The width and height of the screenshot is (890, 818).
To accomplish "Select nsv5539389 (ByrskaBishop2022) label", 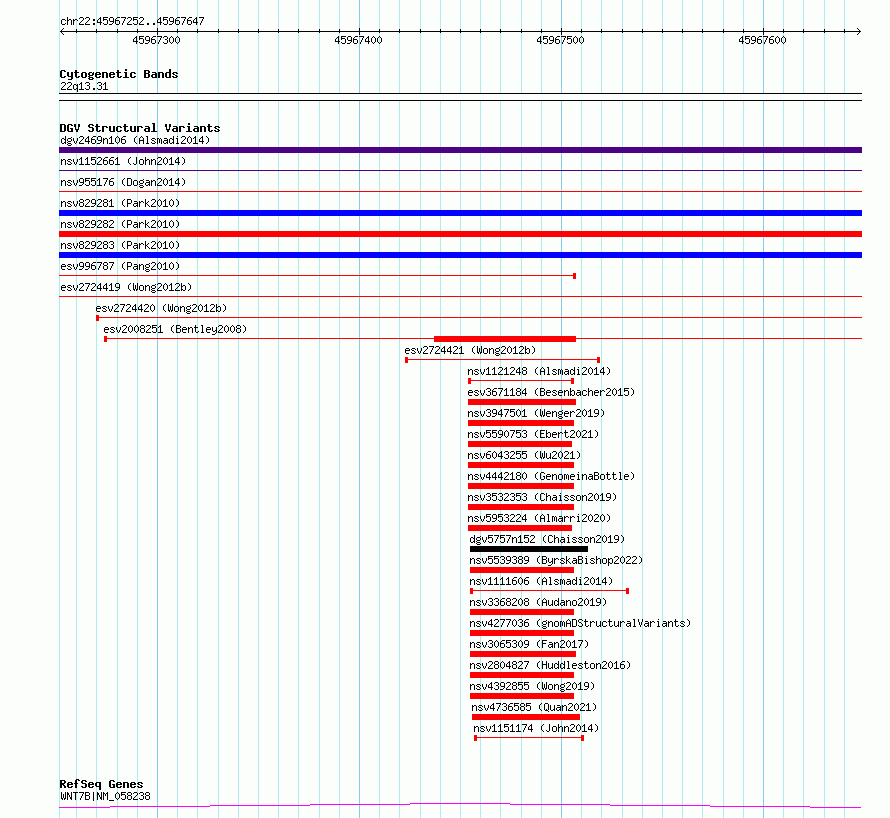I will 556,560.
